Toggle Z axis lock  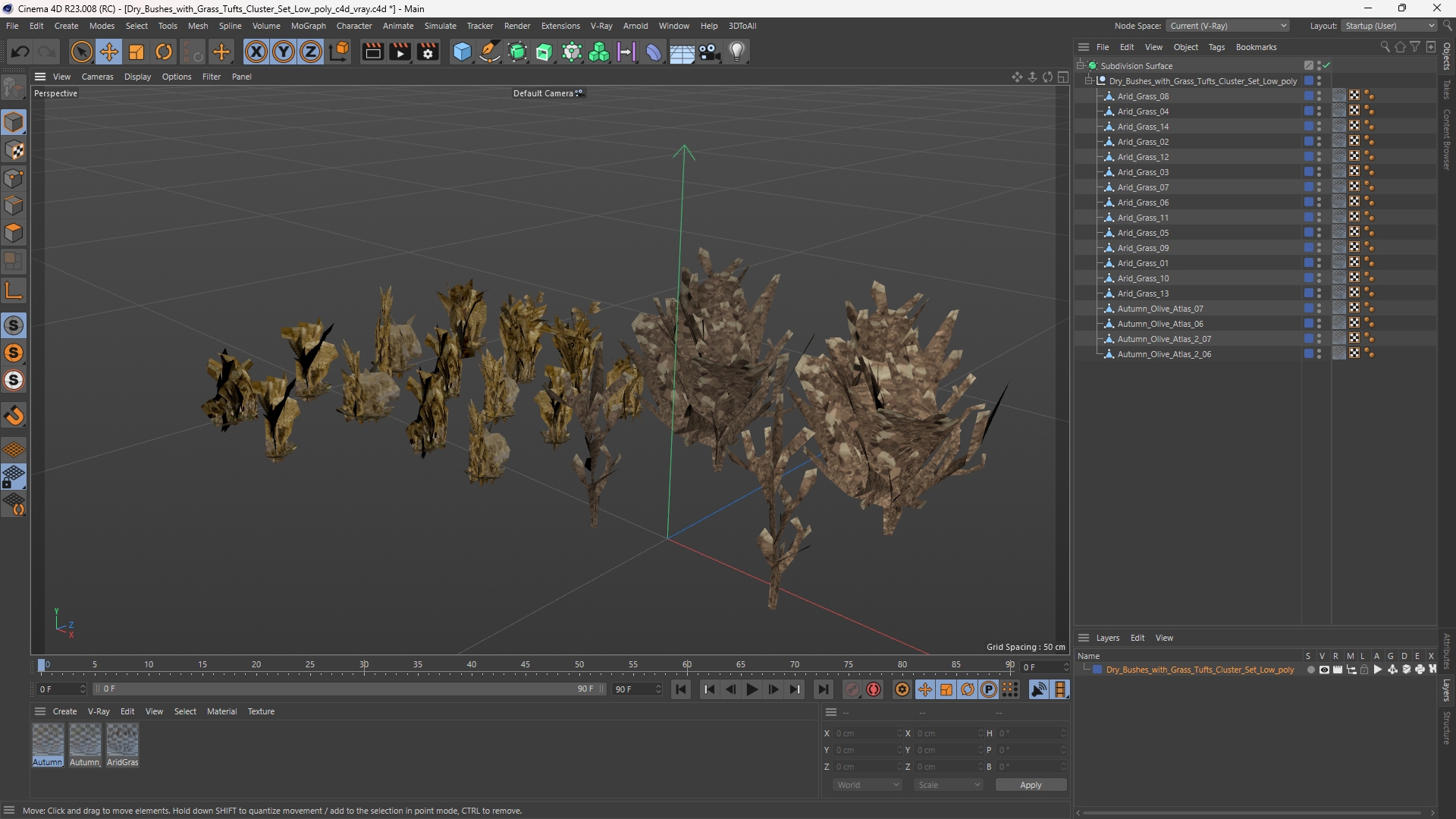[x=310, y=52]
